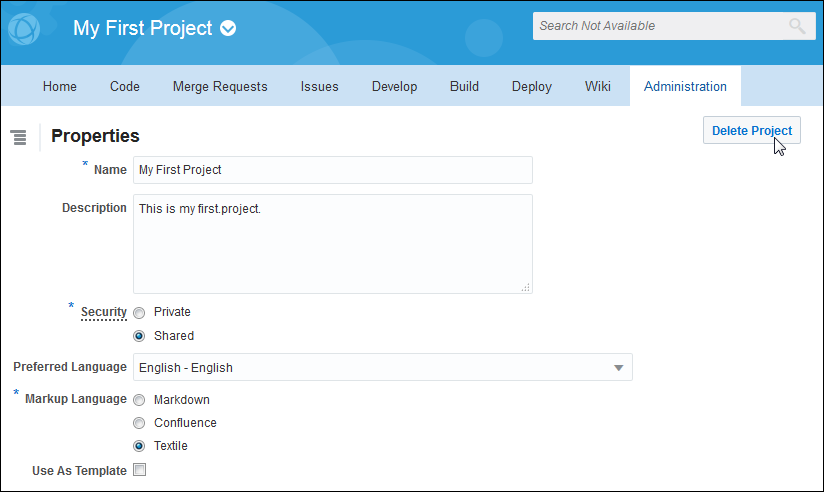Click the Use As Template label

point(79,470)
